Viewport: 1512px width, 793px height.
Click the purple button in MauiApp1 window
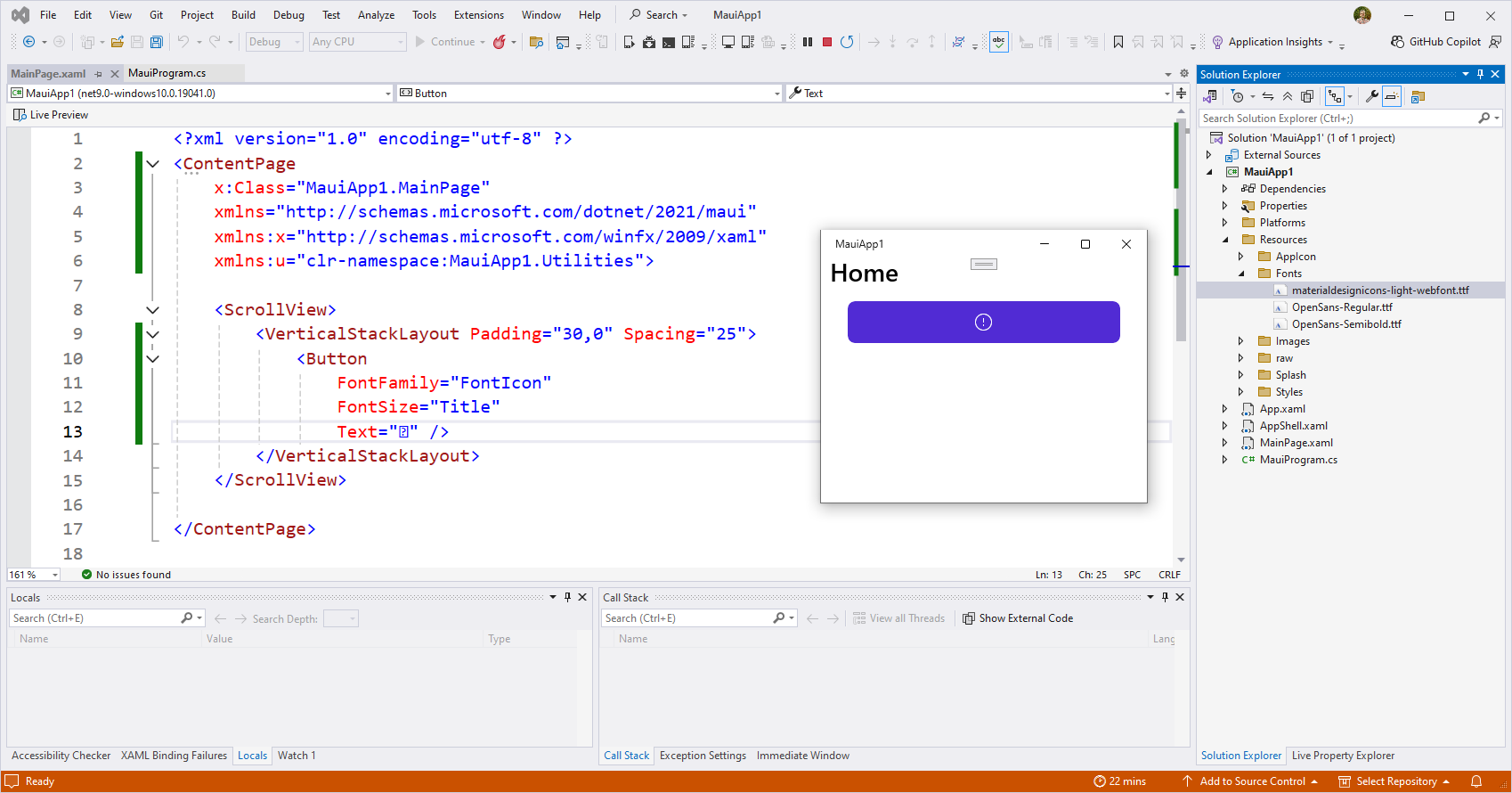(x=983, y=322)
